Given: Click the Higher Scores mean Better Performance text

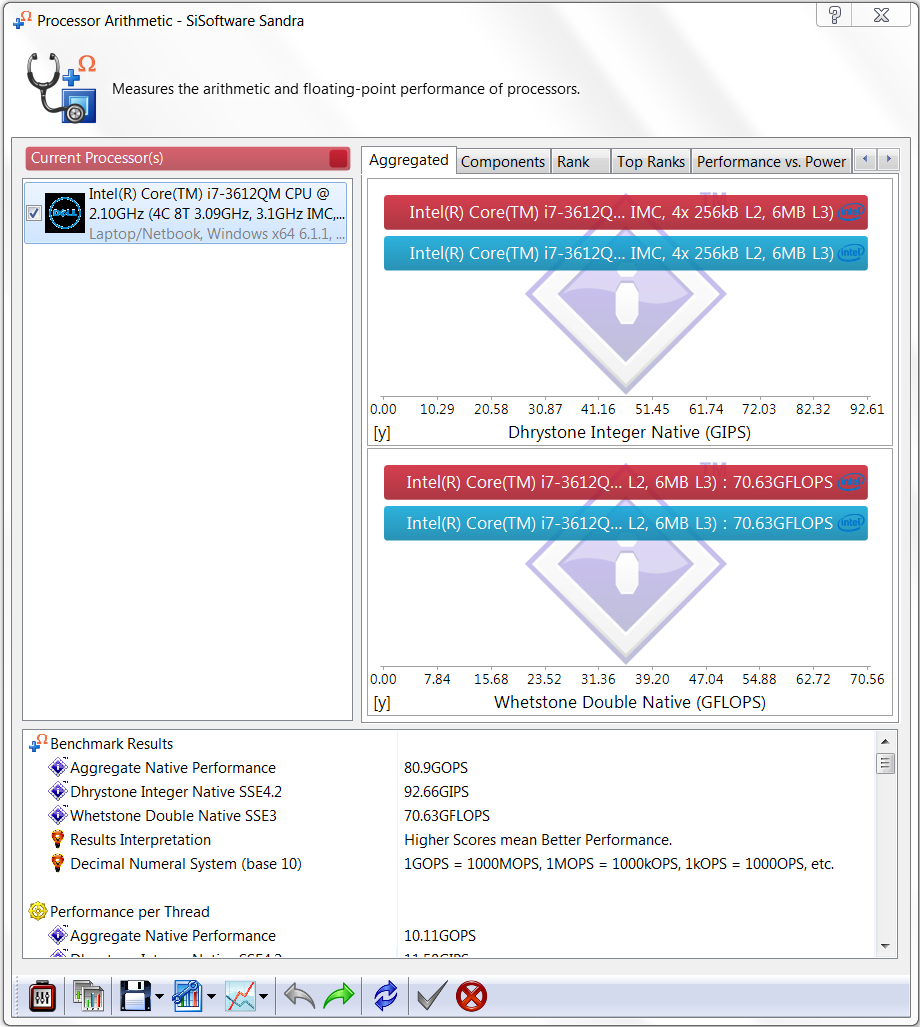Looking at the screenshot, I should pos(538,840).
